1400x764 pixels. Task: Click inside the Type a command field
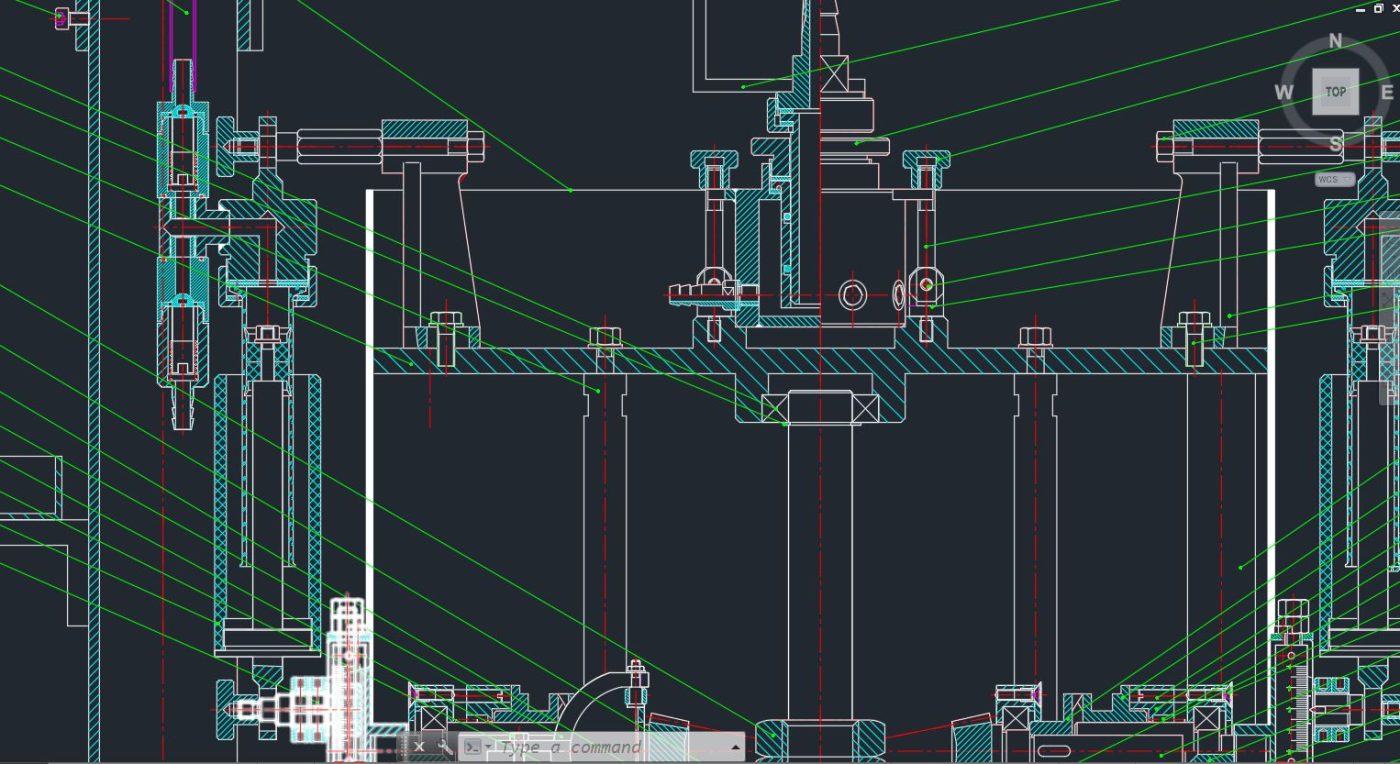pos(580,746)
